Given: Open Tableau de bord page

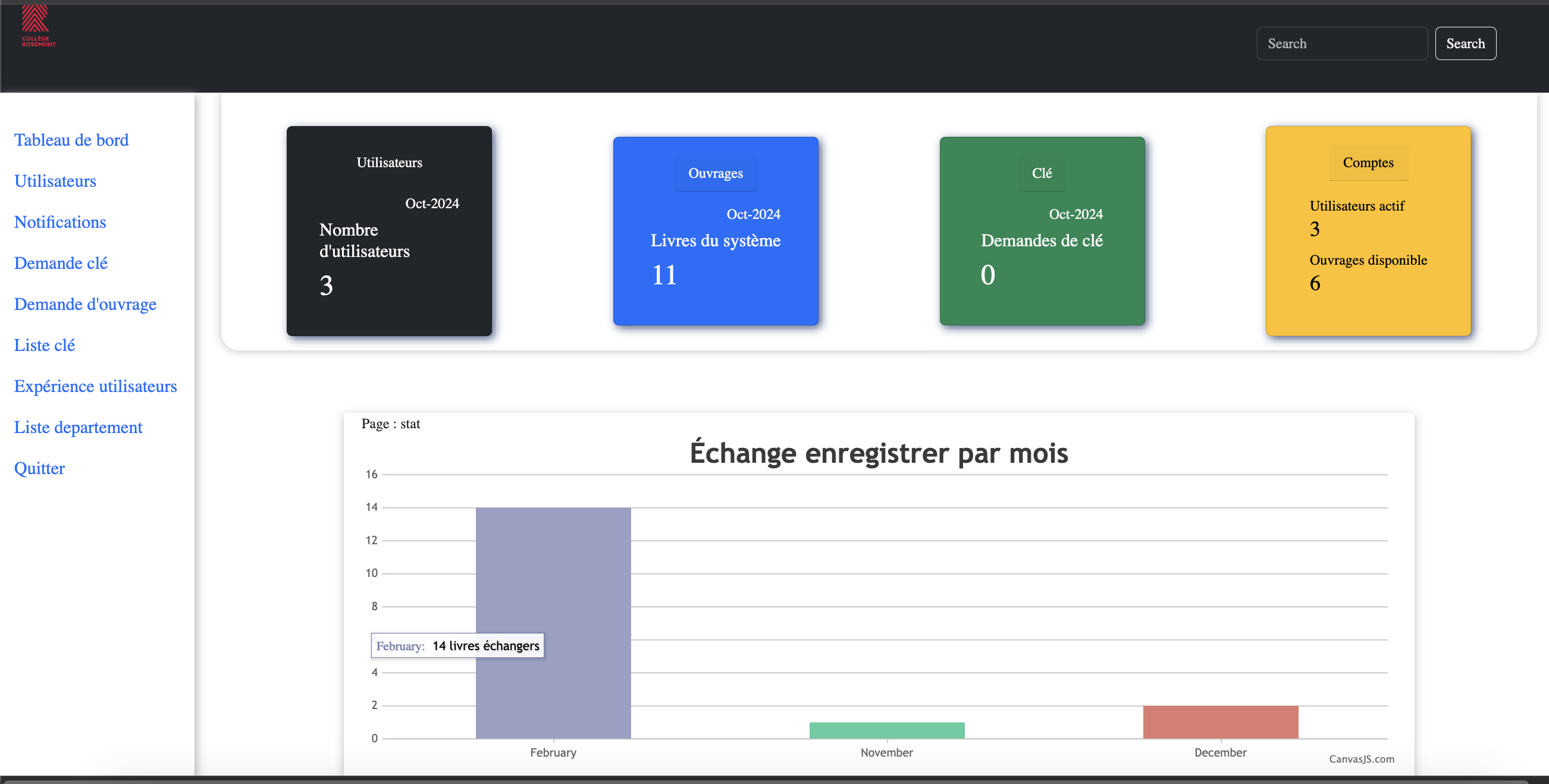Looking at the screenshot, I should 71,140.
